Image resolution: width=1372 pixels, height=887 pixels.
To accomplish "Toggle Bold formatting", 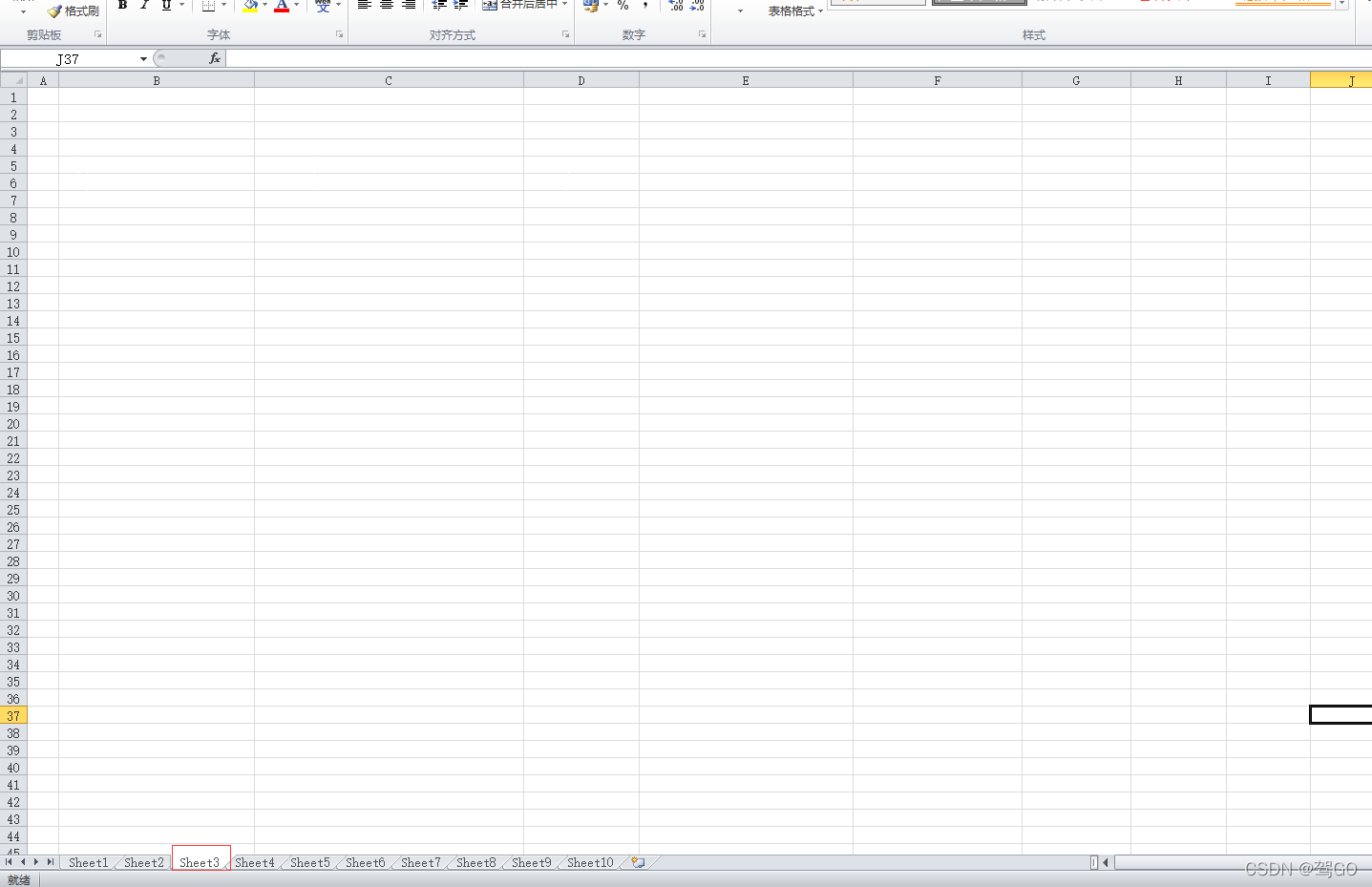I will 122,5.
